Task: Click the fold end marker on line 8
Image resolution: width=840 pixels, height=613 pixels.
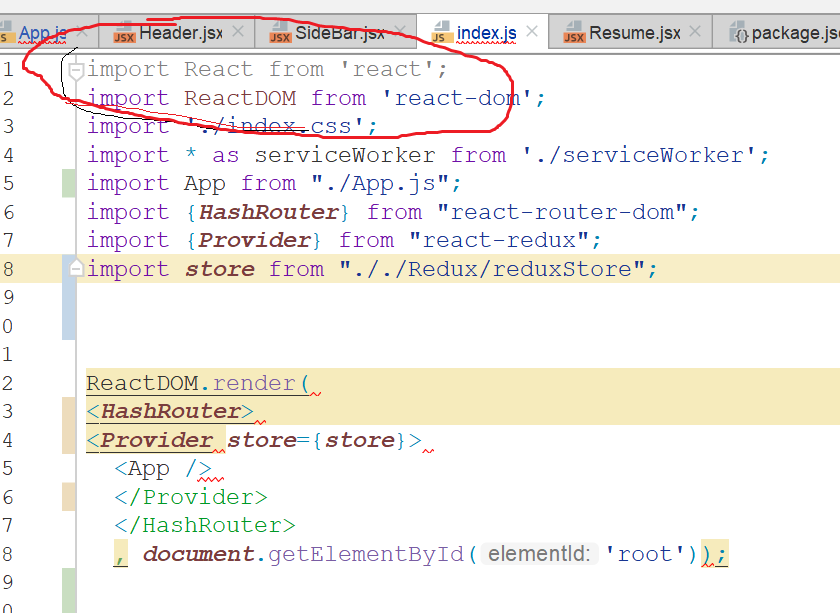Action: tap(77, 268)
